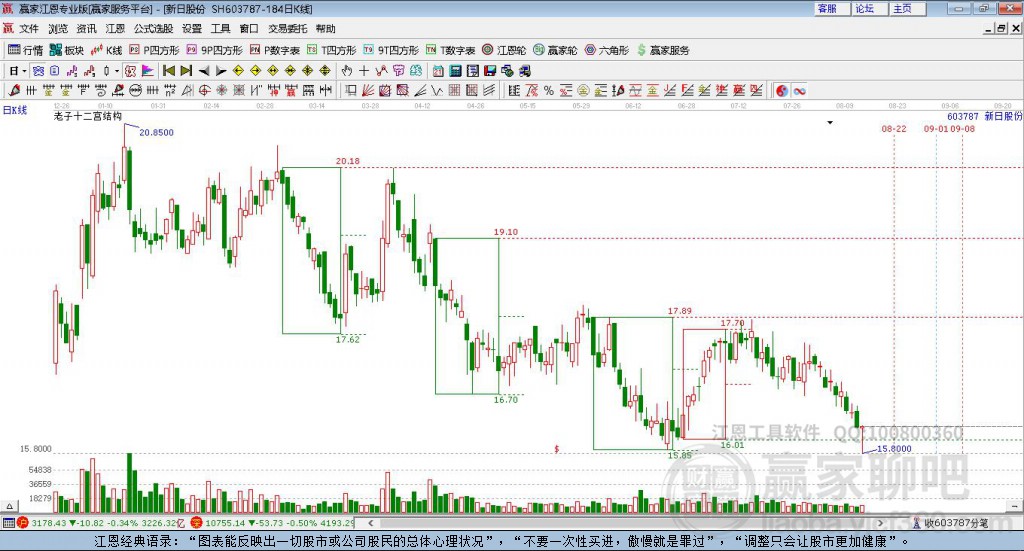
Task: Click the infinity loop icon
Action: (x=799, y=91)
